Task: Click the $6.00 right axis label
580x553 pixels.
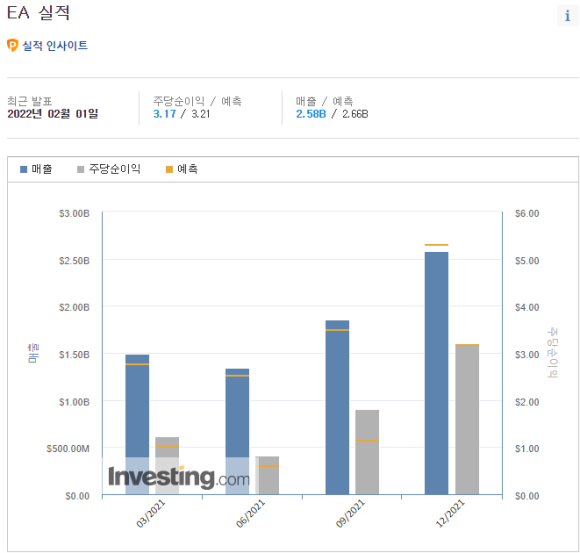Action: (527, 213)
